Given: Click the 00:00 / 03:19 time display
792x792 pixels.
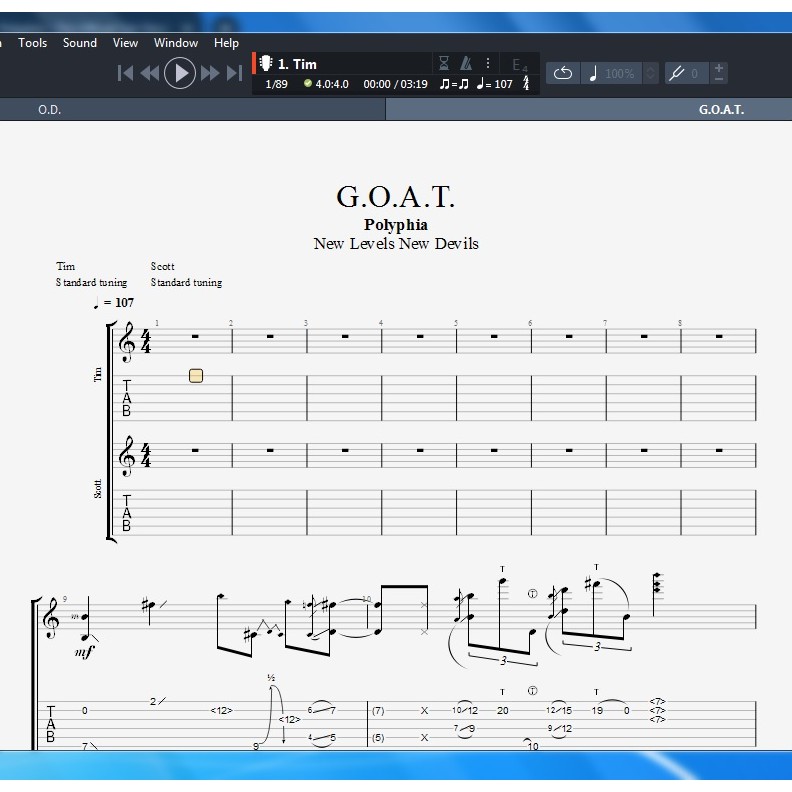Looking at the screenshot, I should (x=395, y=84).
